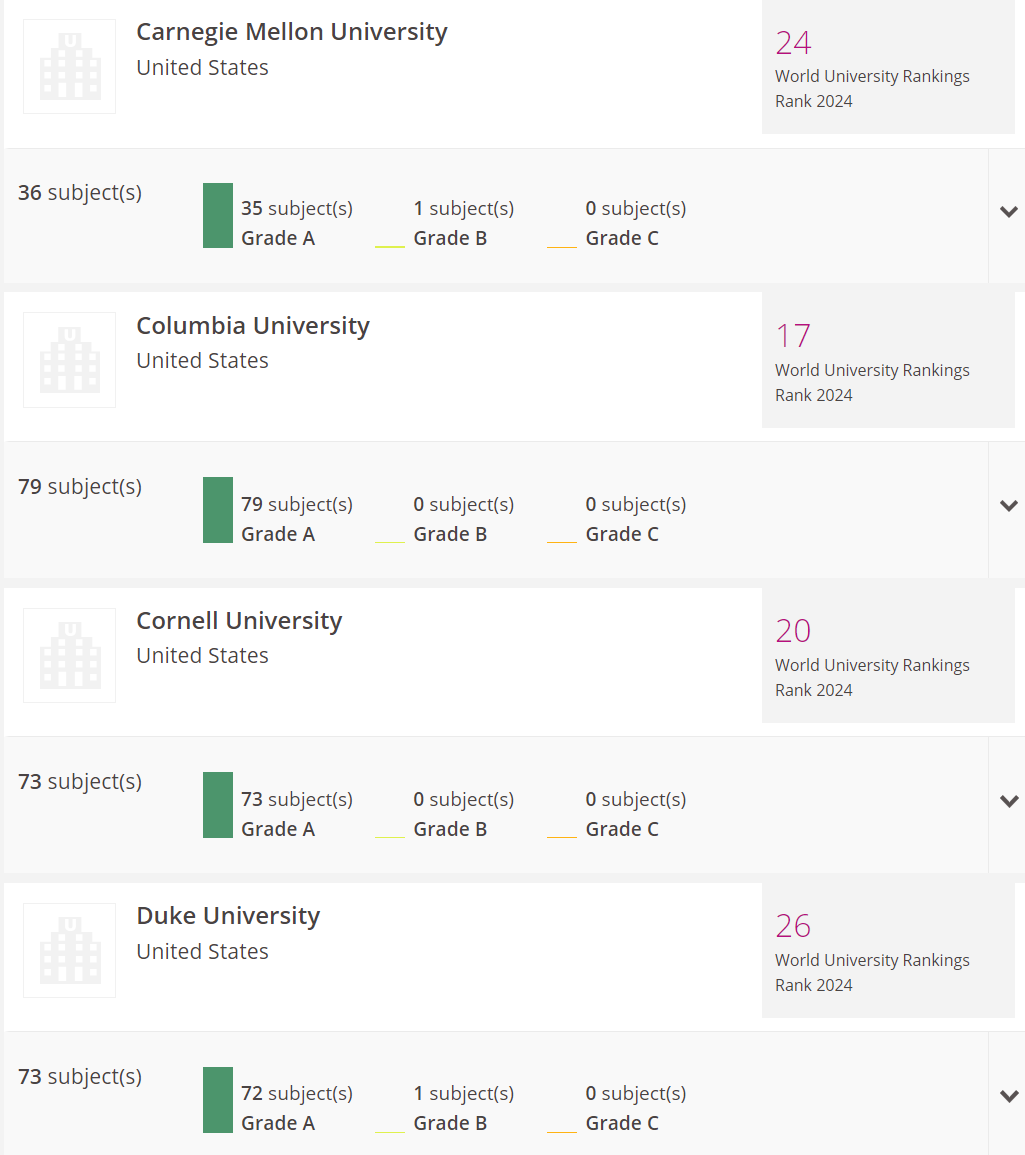The height and width of the screenshot is (1155, 1025).
Task: Open Columbia University title link
Action: tap(253, 326)
